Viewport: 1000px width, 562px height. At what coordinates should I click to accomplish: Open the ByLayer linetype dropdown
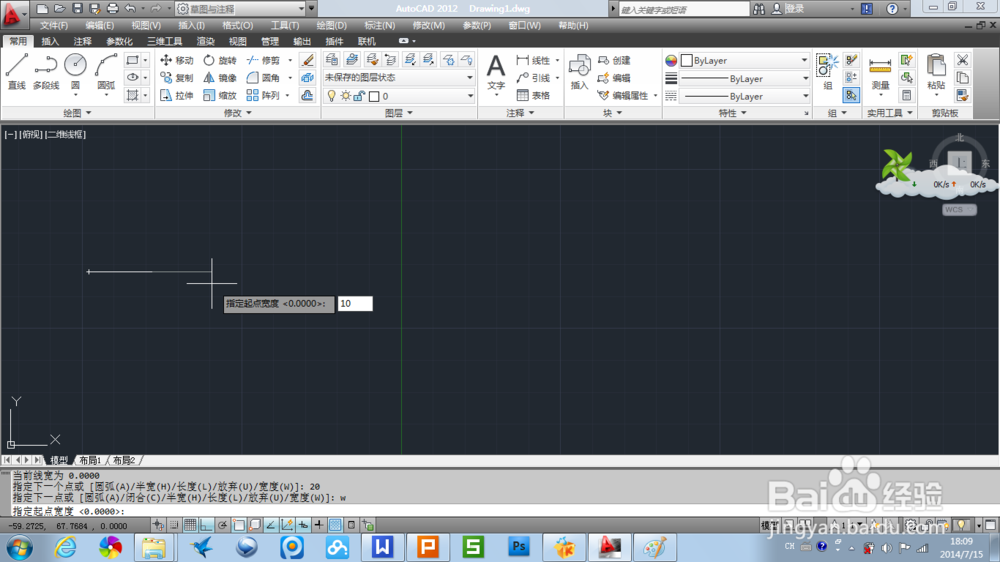click(744, 96)
